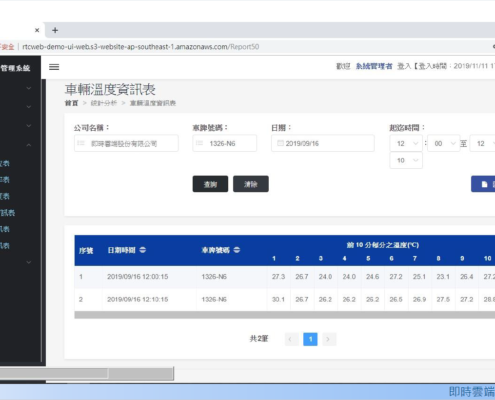Toggle the hamburger sidebar menu icon
The image size is (495, 400).
(x=54, y=67)
